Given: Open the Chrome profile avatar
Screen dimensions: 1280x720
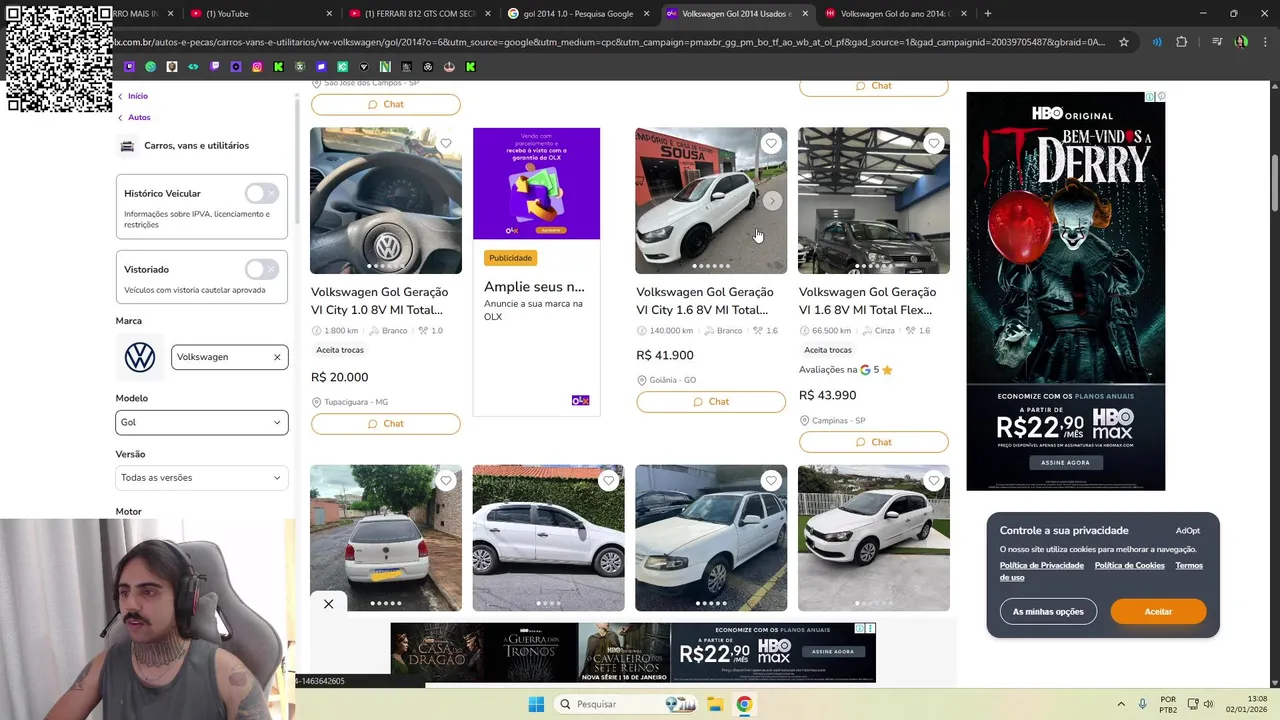Looking at the screenshot, I should pos(1241,42).
